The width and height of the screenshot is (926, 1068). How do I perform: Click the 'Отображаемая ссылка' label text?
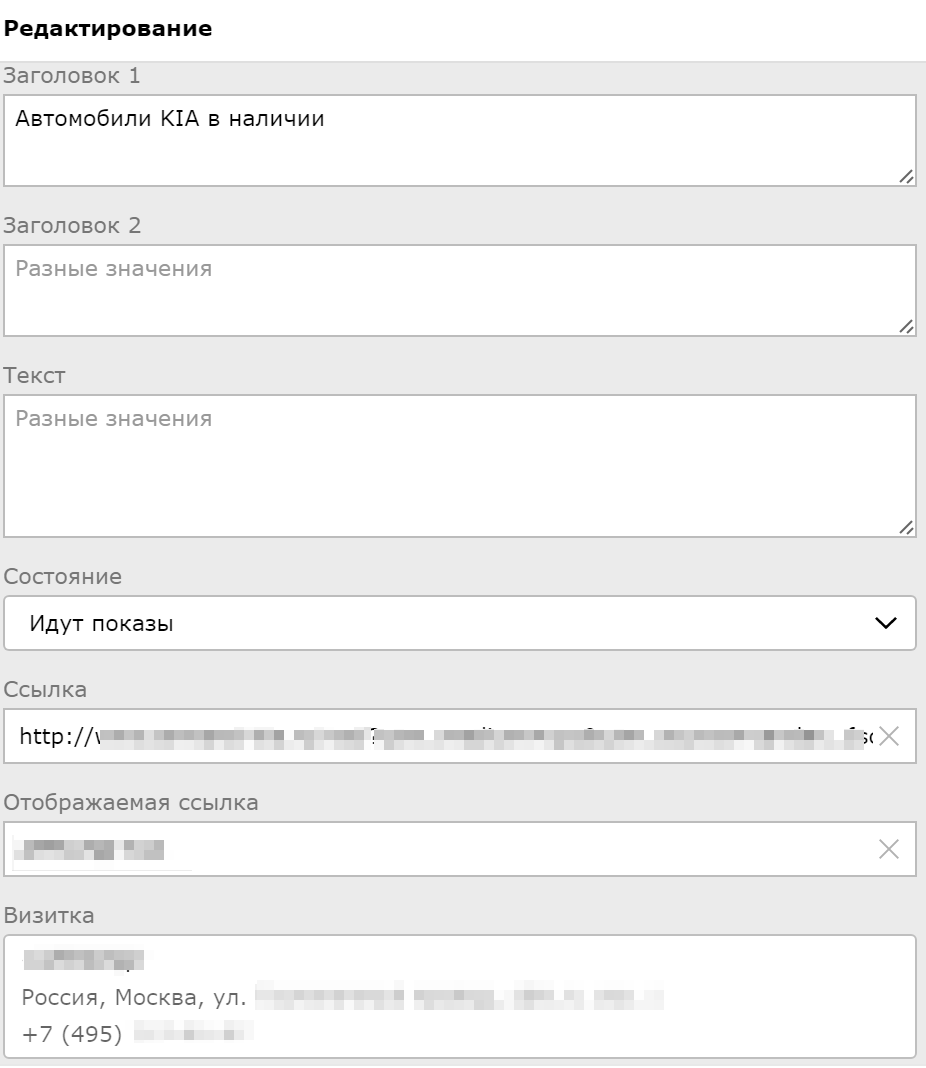(131, 803)
